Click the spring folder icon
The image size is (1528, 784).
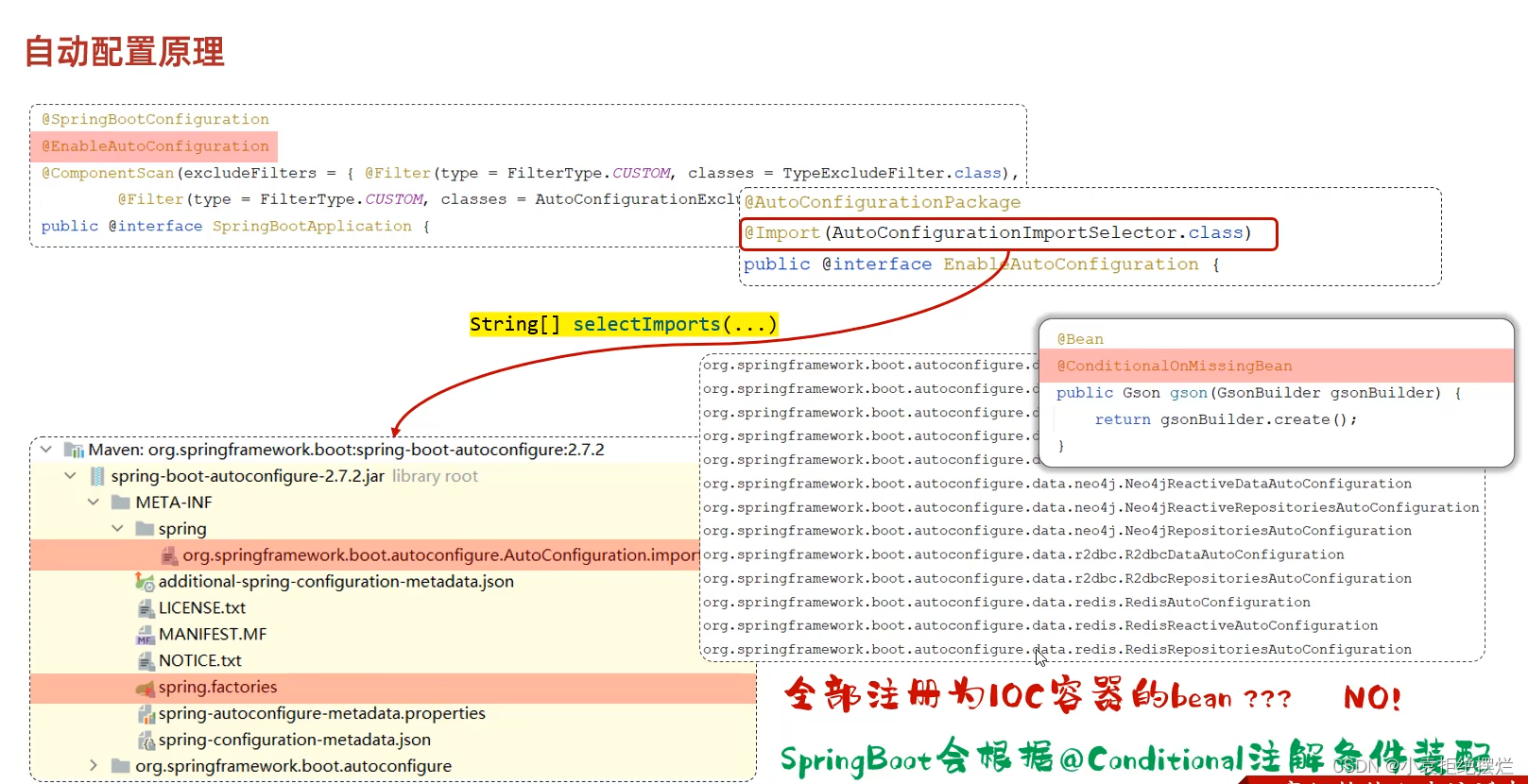point(145,529)
